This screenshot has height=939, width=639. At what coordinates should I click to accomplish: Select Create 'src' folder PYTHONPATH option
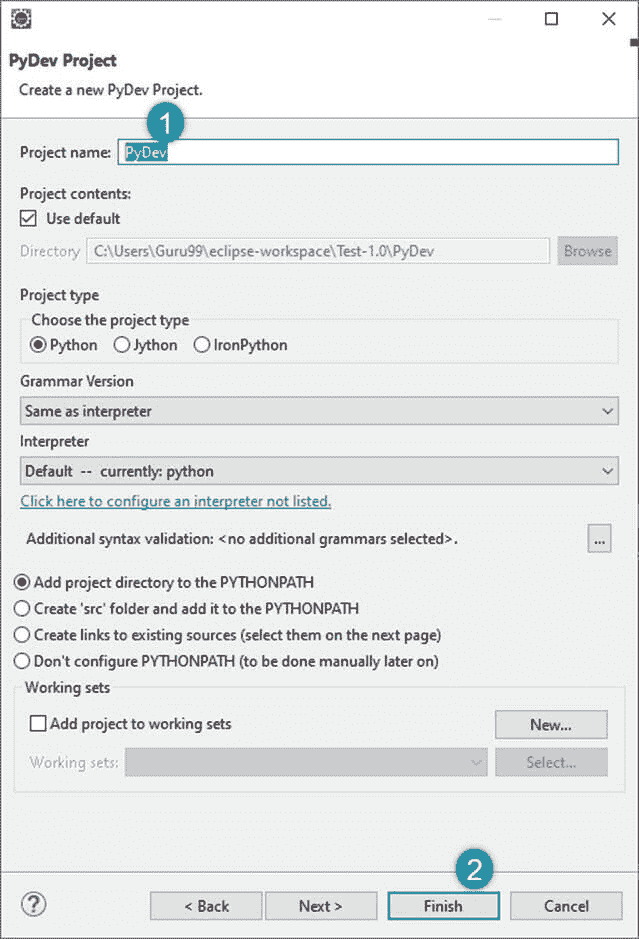186,608
